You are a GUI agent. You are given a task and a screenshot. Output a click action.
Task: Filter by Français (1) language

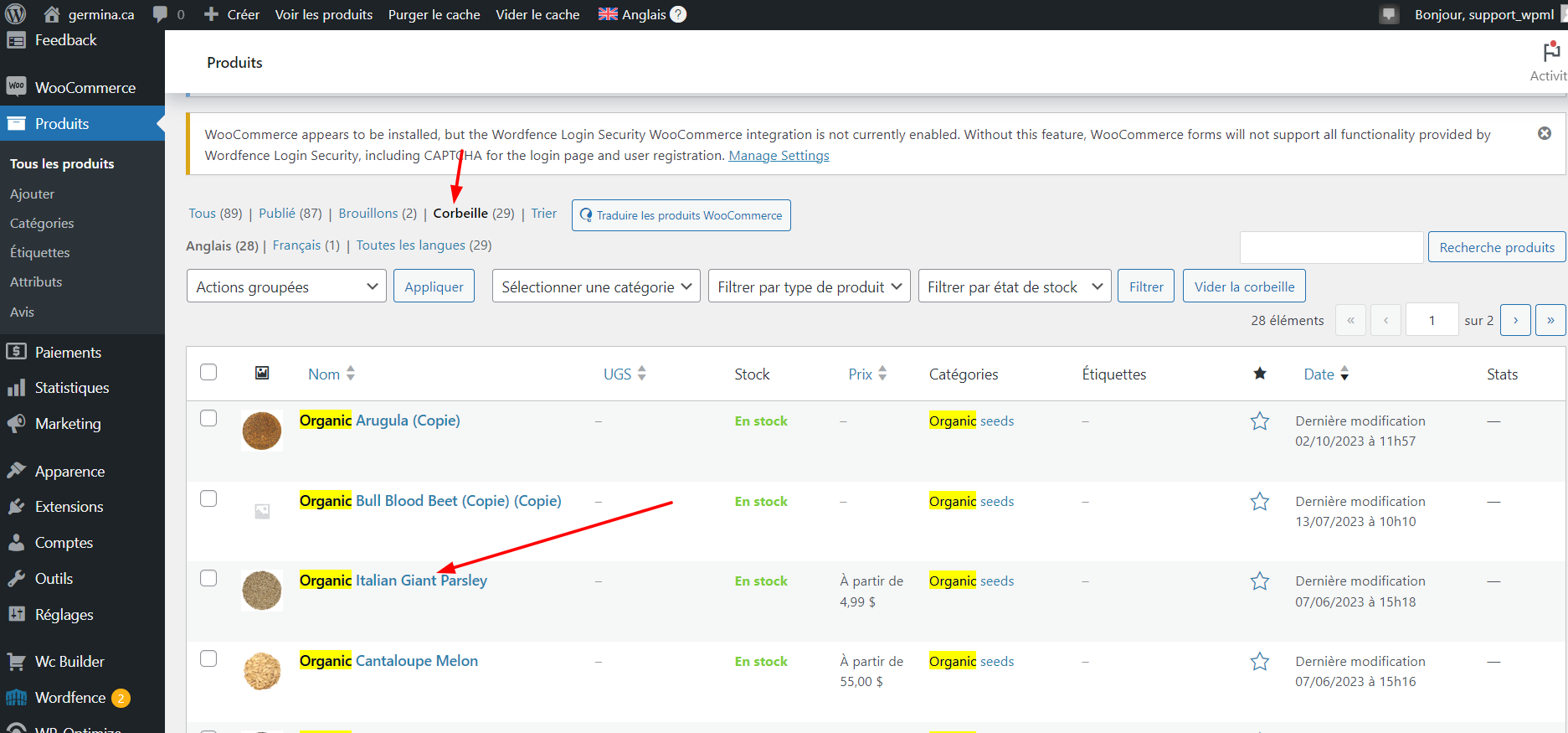[x=306, y=245]
